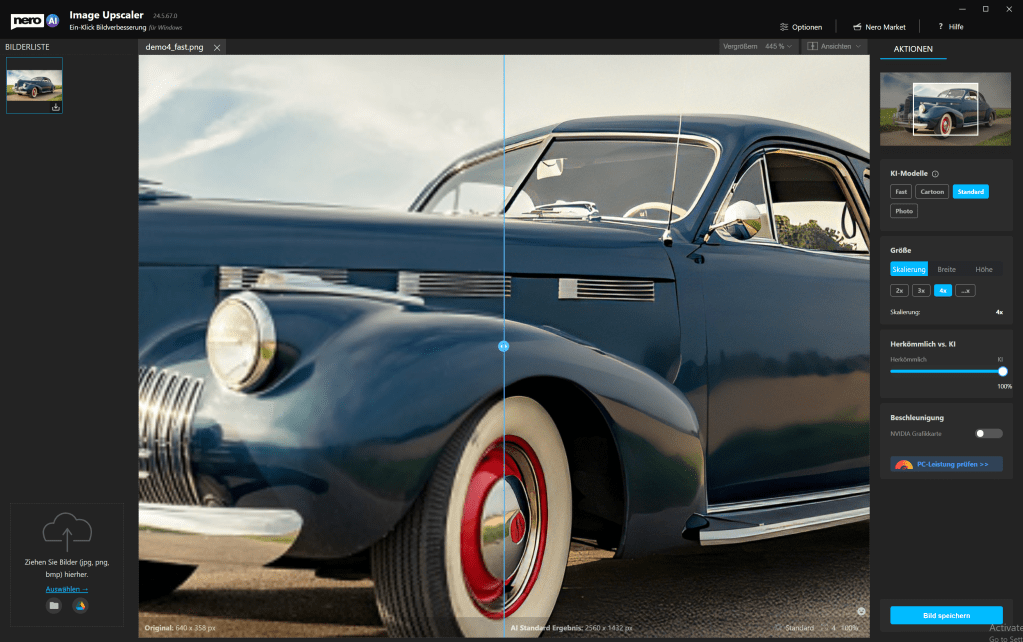This screenshot has width=1023, height=642.
Task: Click the Bild speichern button
Action: 946,615
